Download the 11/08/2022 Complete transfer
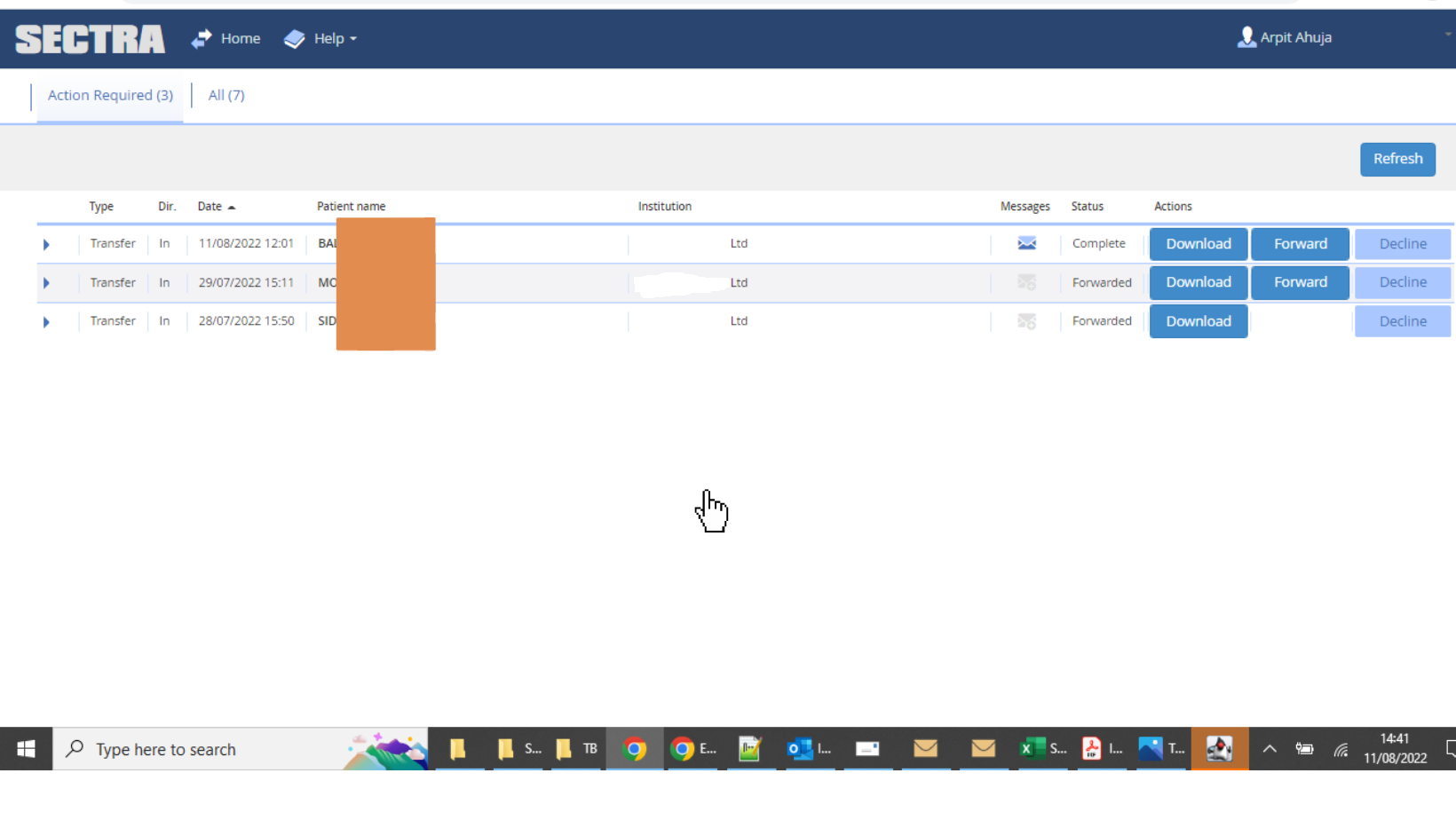Viewport: 1456px width, 820px height. pyautogui.click(x=1198, y=244)
